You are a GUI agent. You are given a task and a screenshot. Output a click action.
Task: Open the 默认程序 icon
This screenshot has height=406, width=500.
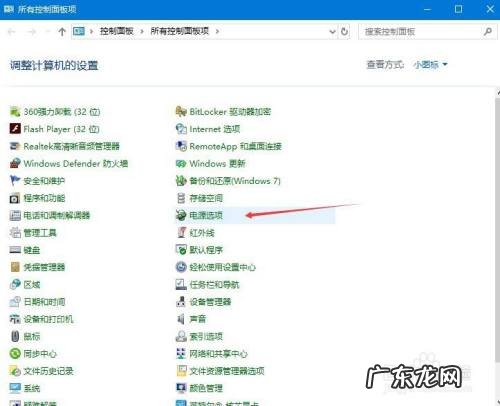[181, 250]
